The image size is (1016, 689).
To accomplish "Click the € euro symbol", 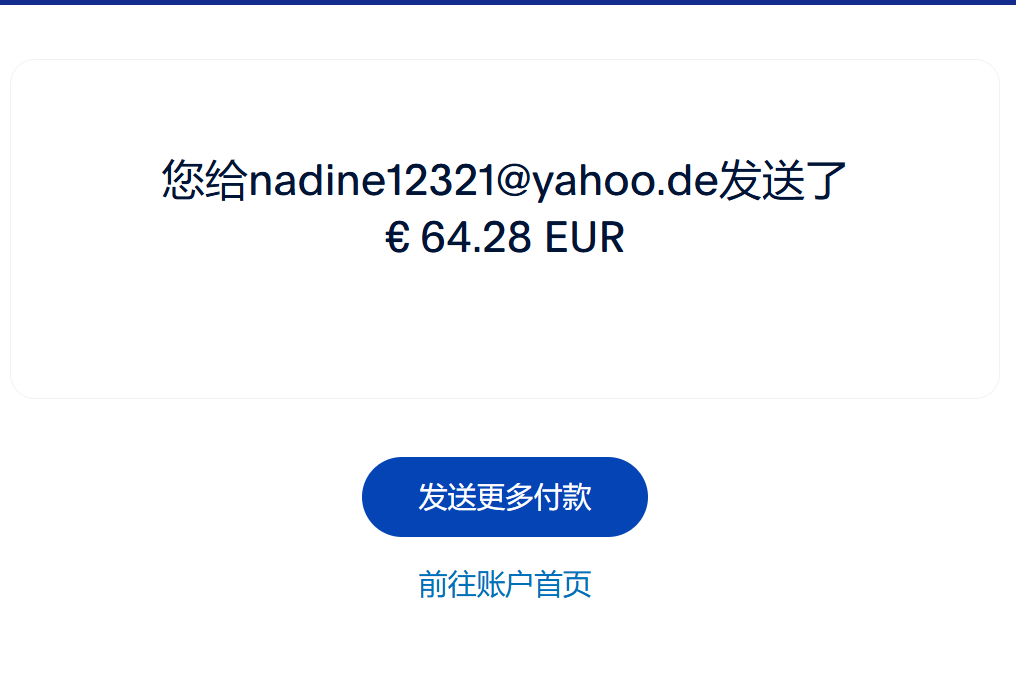I will 397,237.
